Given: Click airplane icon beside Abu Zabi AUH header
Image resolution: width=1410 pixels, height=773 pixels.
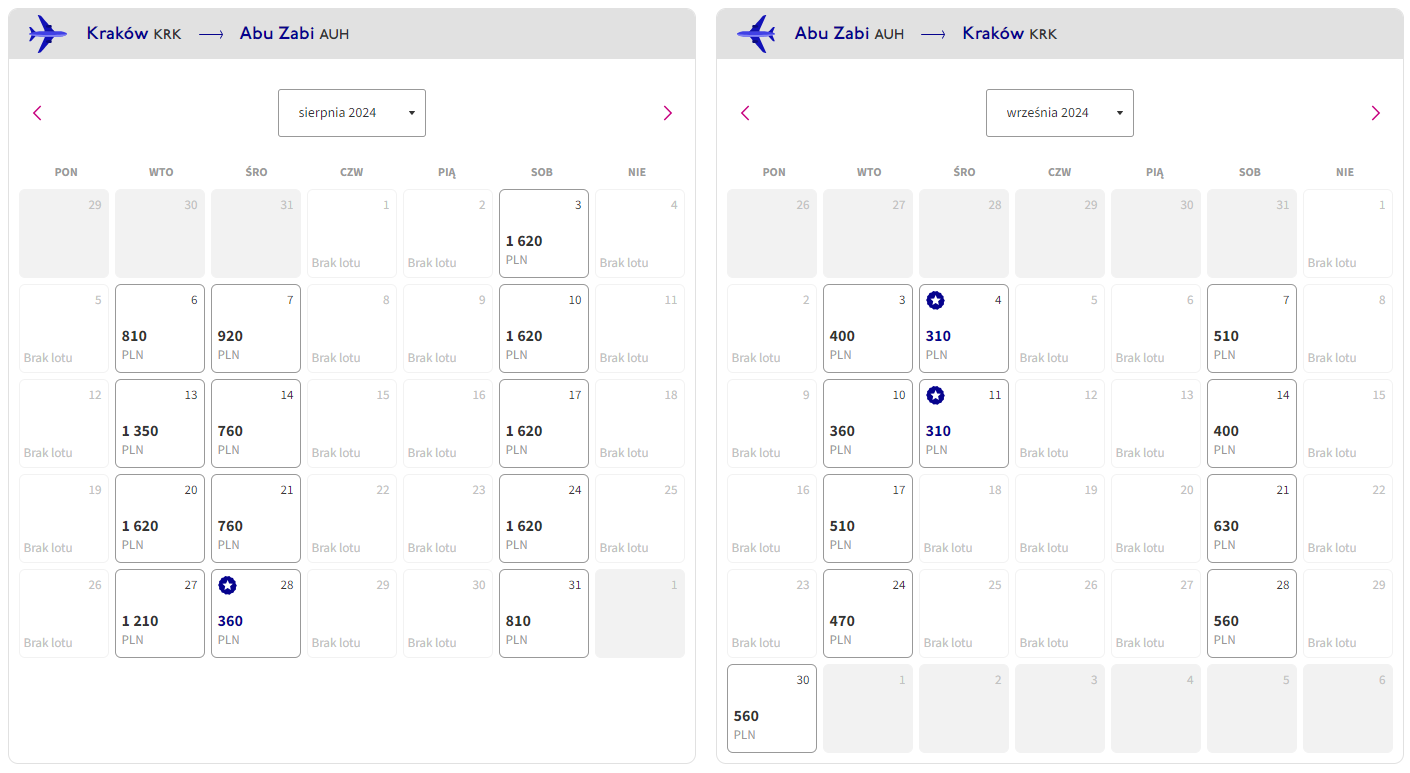Looking at the screenshot, I should pos(756,34).
